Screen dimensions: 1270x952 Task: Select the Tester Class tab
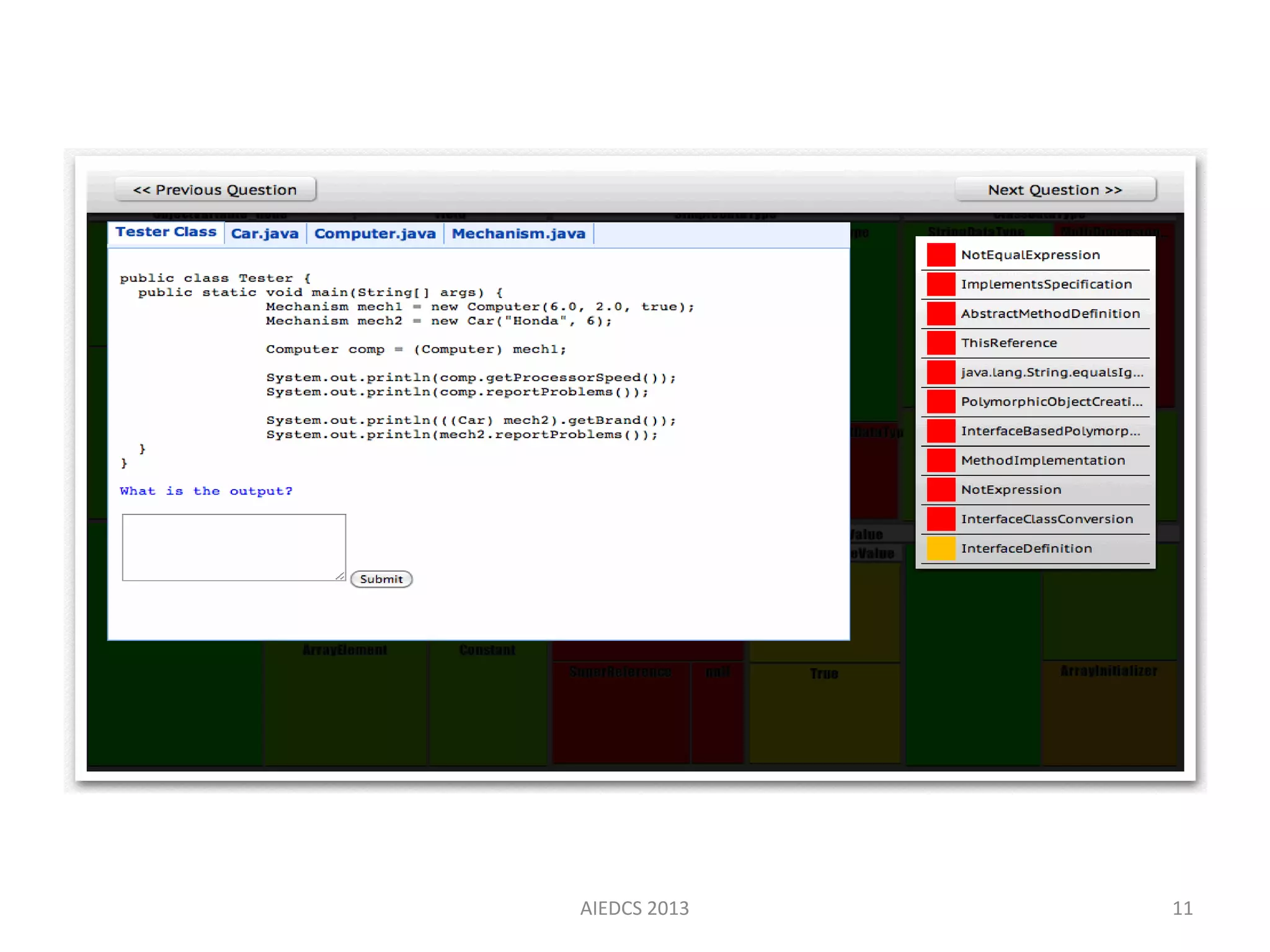[166, 232]
